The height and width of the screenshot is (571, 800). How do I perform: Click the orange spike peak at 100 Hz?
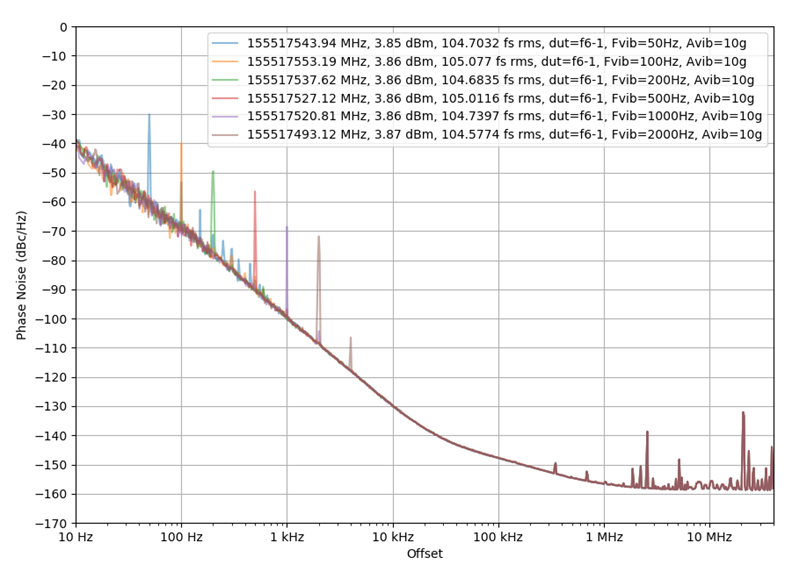coord(181,144)
